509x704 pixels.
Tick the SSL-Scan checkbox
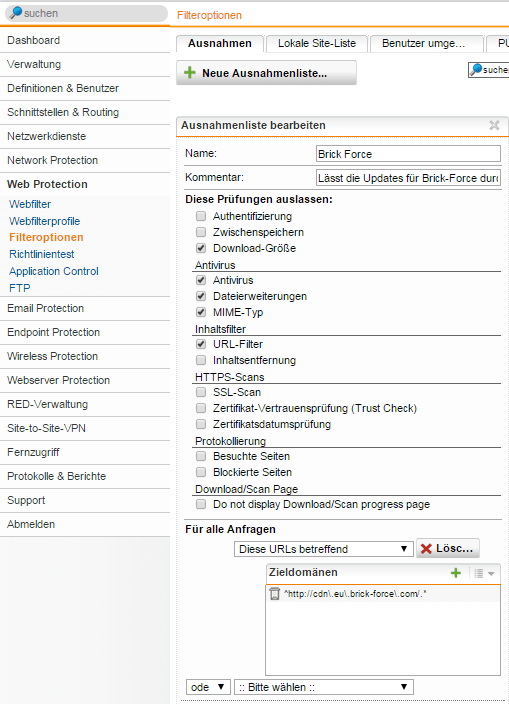pyautogui.click(x=201, y=392)
